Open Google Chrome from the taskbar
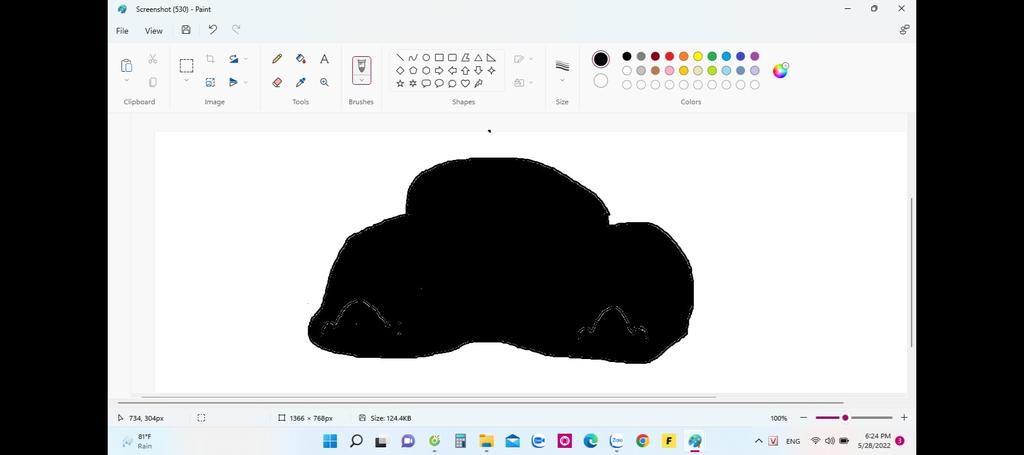 coord(642,441)
